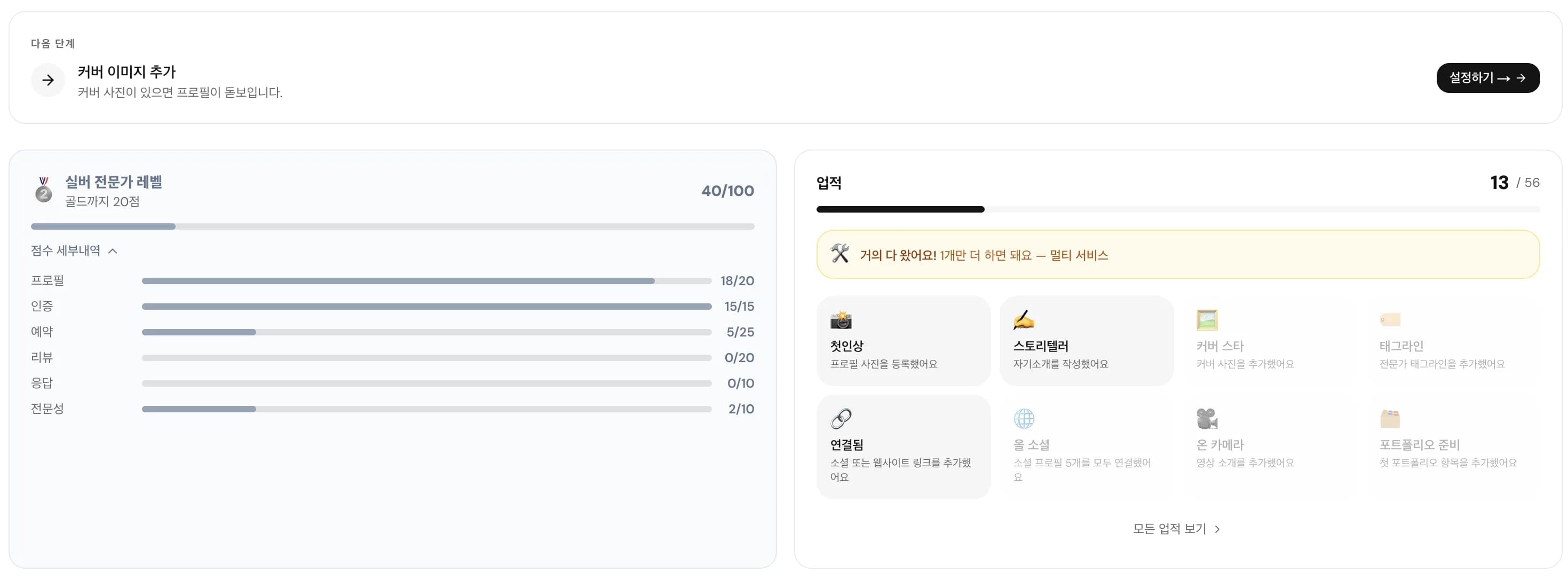Select the 첫인상 camera achievement icon
The image size is (1568, 580).
point(841,320)
